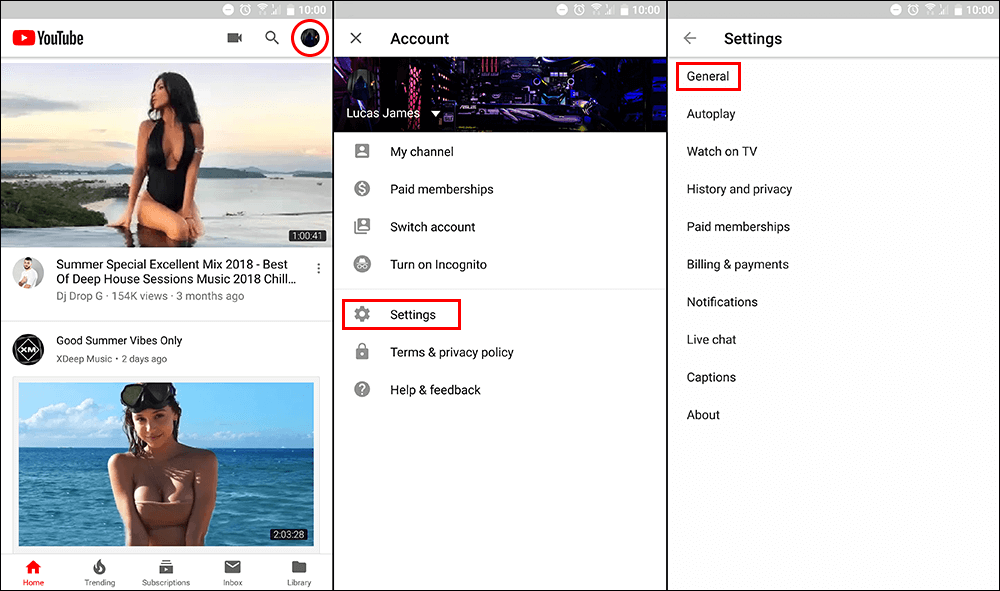The width and height of the screenshot is (1000, 591).
Task: Tap Wi-Fi icon in Settings status bar
Action: pos(930,10)
